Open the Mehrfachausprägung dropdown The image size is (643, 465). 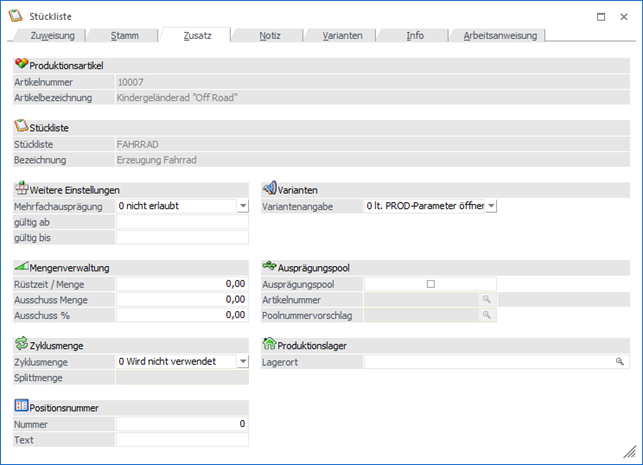243,206
